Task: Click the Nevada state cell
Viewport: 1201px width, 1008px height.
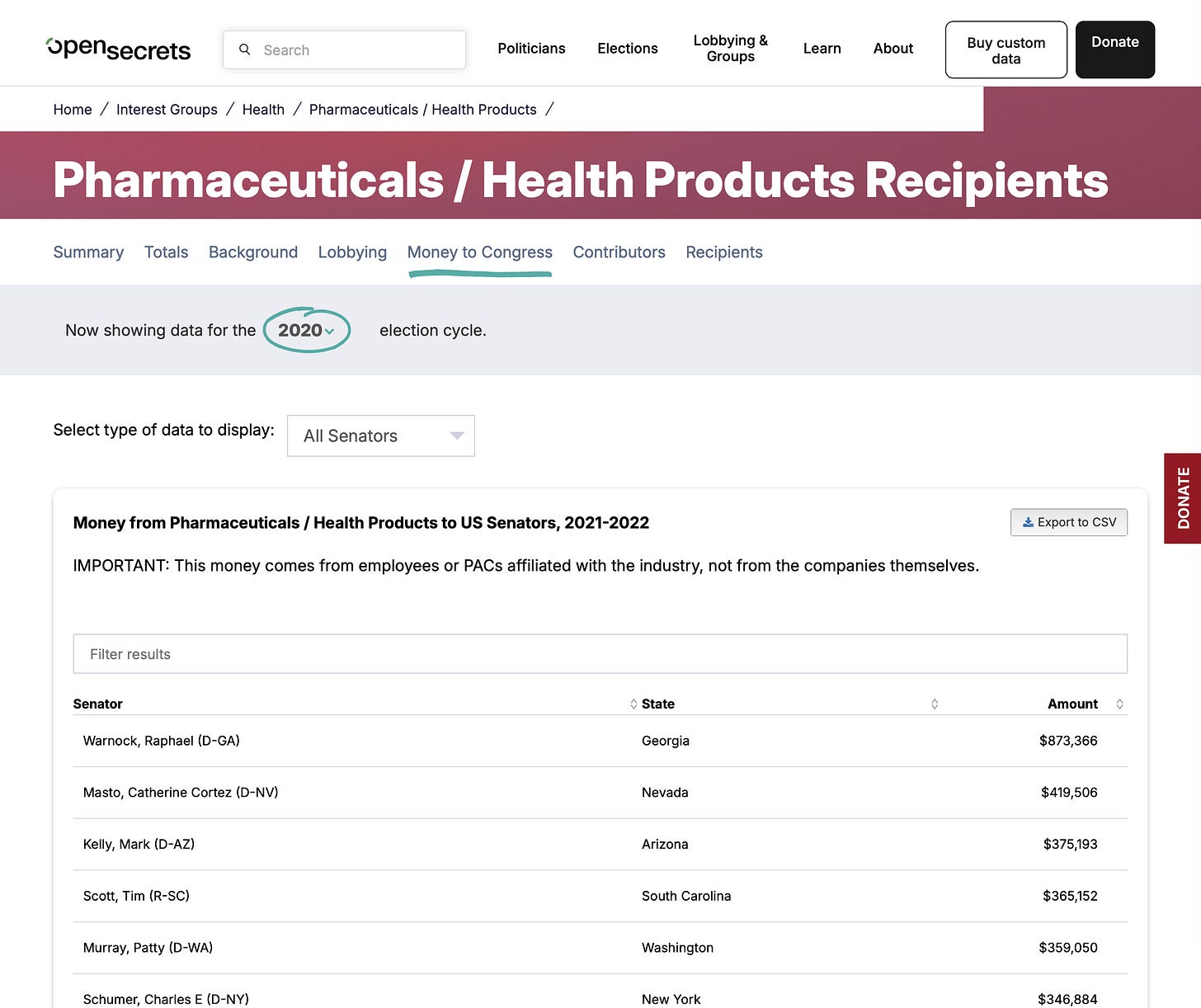Action: coord(665,793)
